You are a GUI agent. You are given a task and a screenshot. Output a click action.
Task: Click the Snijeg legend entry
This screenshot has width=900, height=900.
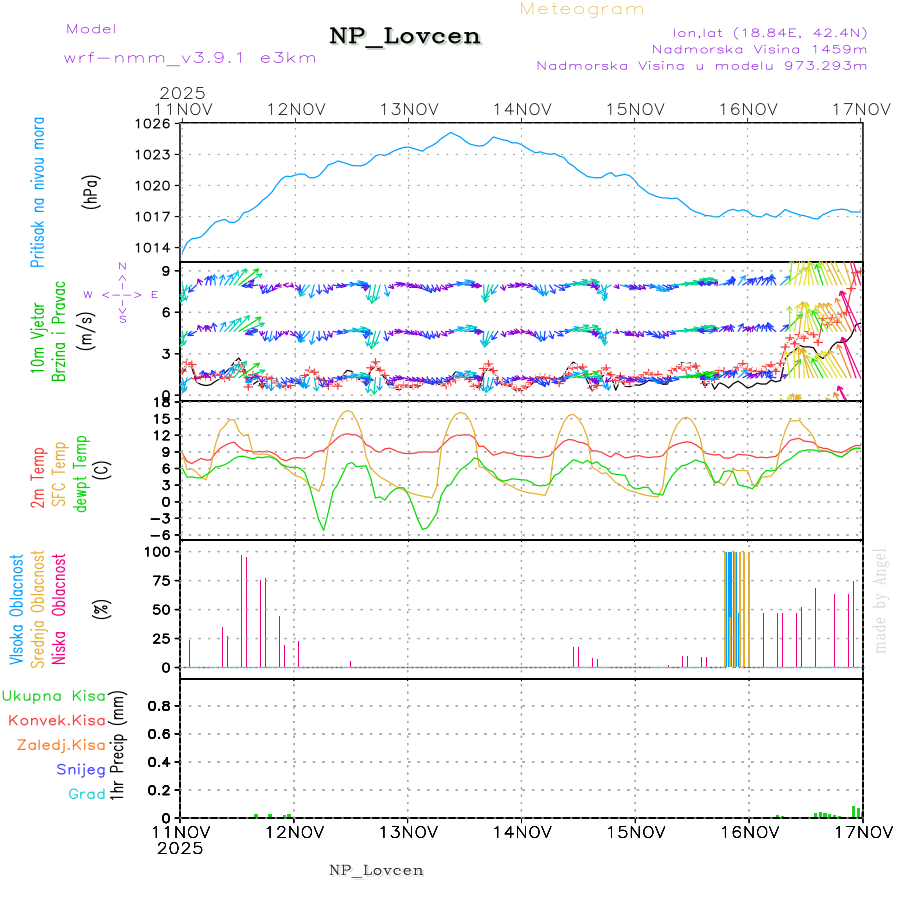coord(81,769)
